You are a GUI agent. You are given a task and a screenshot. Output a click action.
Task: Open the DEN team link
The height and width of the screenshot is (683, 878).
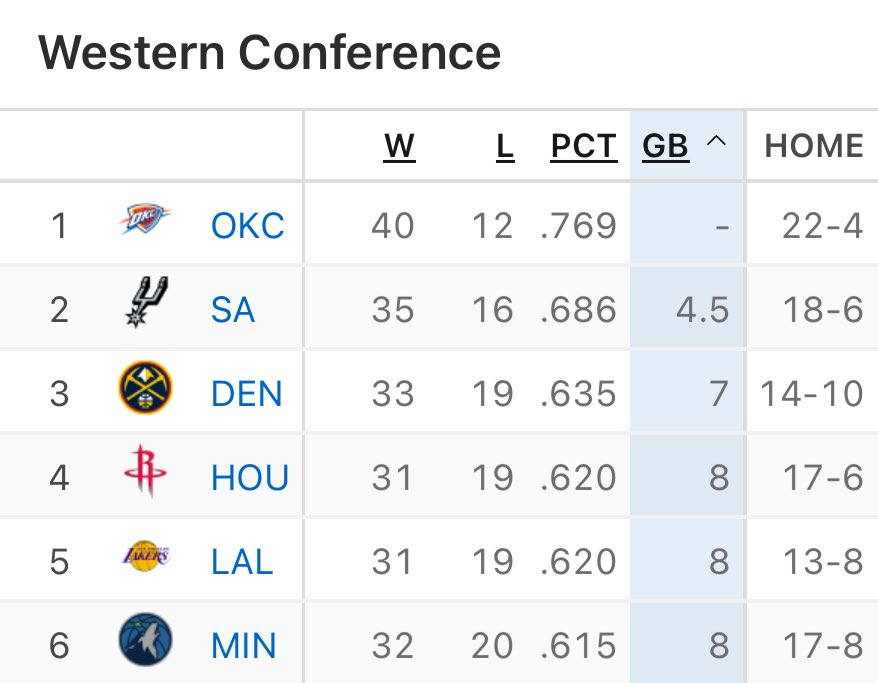click(247, 394)
